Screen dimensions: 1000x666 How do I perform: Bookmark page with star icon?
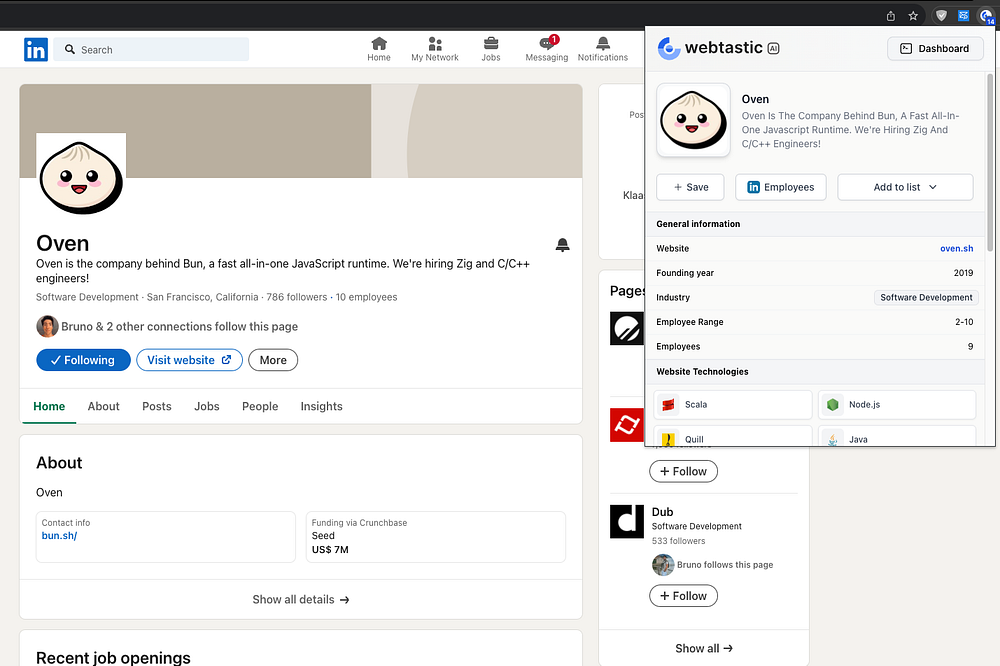(x=913, y=16)
